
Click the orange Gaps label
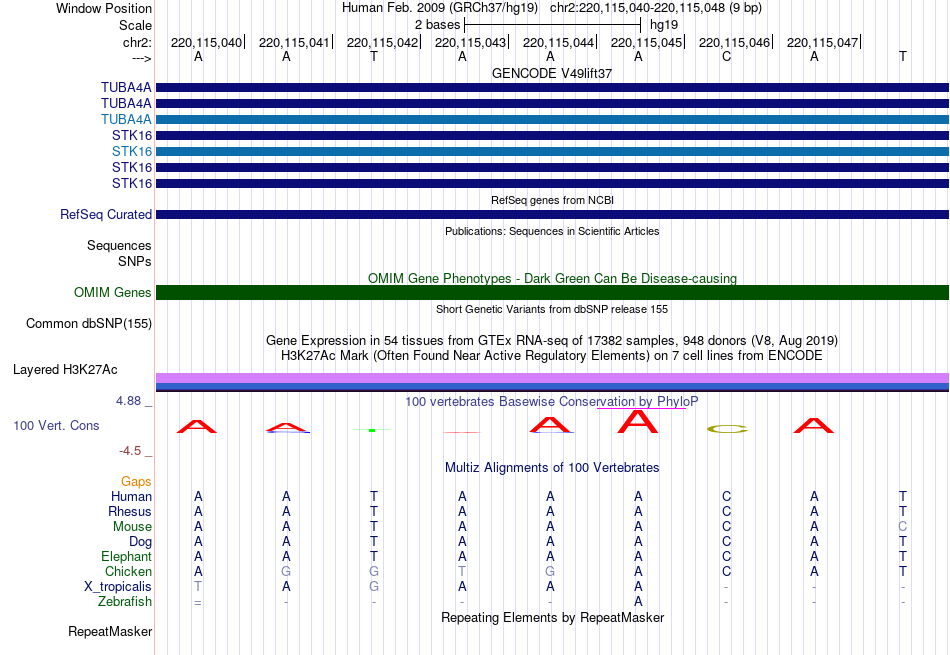pyautogui.click(x=136, y=482)
